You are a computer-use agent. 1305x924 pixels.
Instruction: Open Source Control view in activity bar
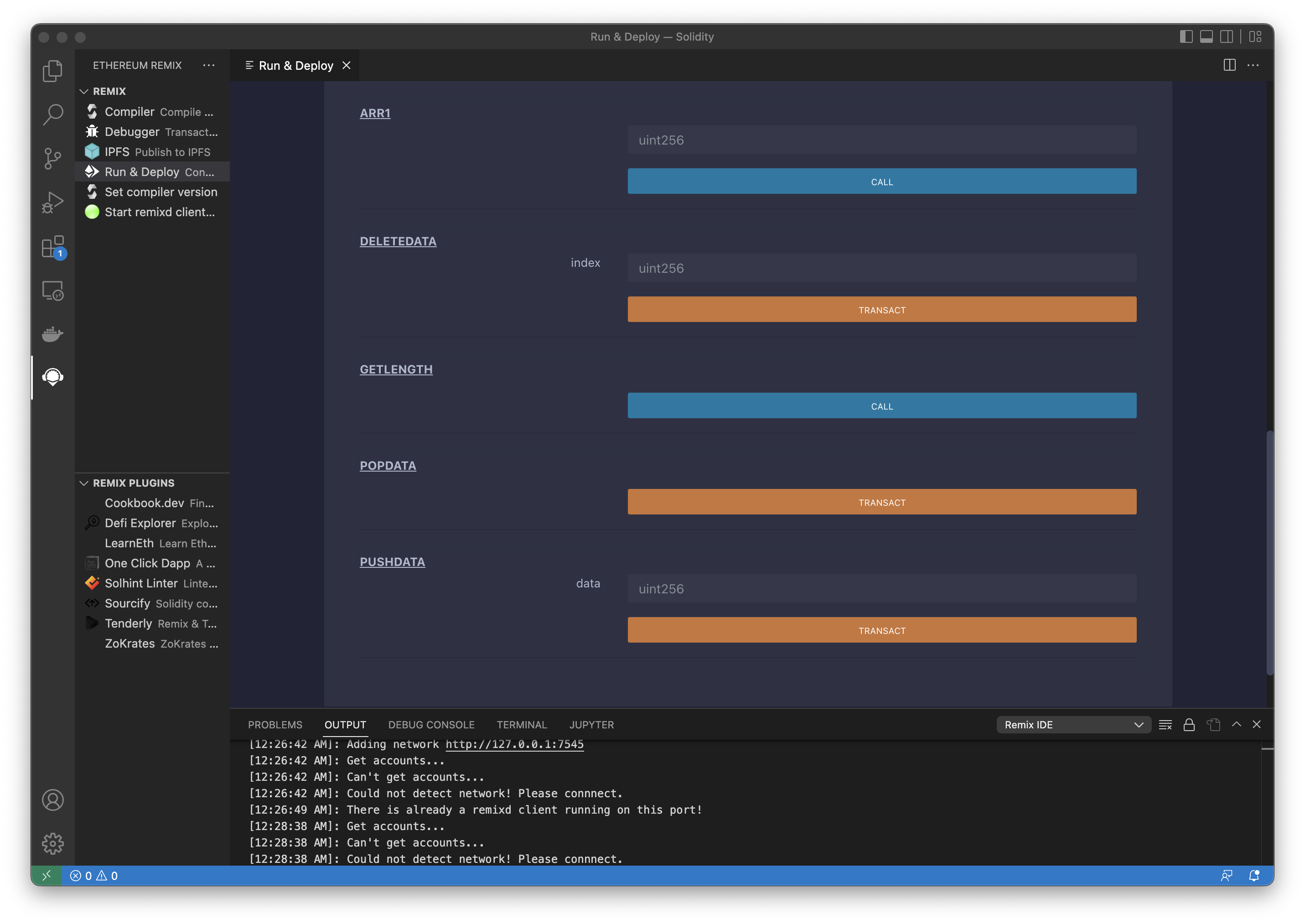point(52,158)
